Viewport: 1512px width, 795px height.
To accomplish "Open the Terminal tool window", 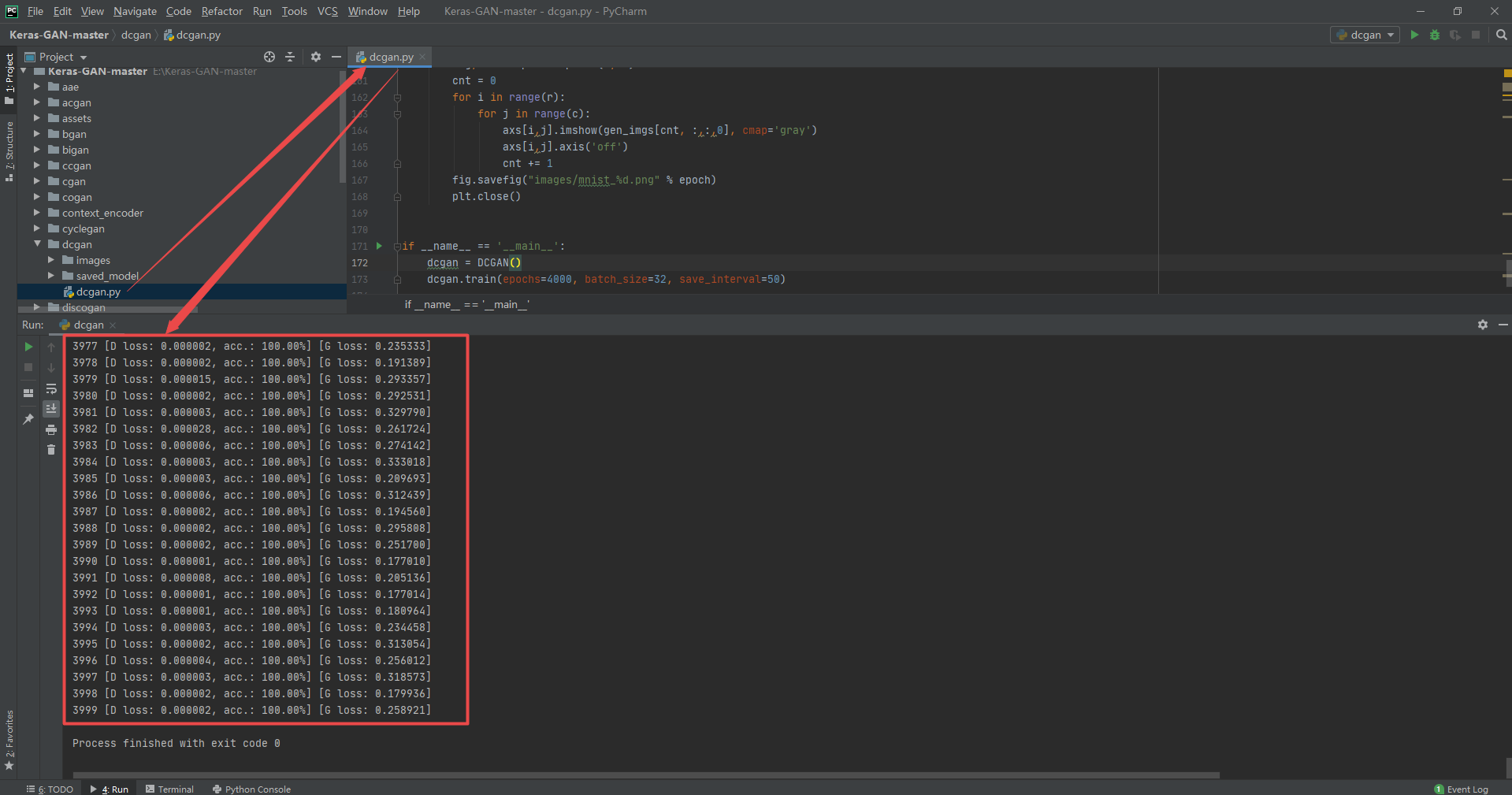I will (x=170, y=789).
